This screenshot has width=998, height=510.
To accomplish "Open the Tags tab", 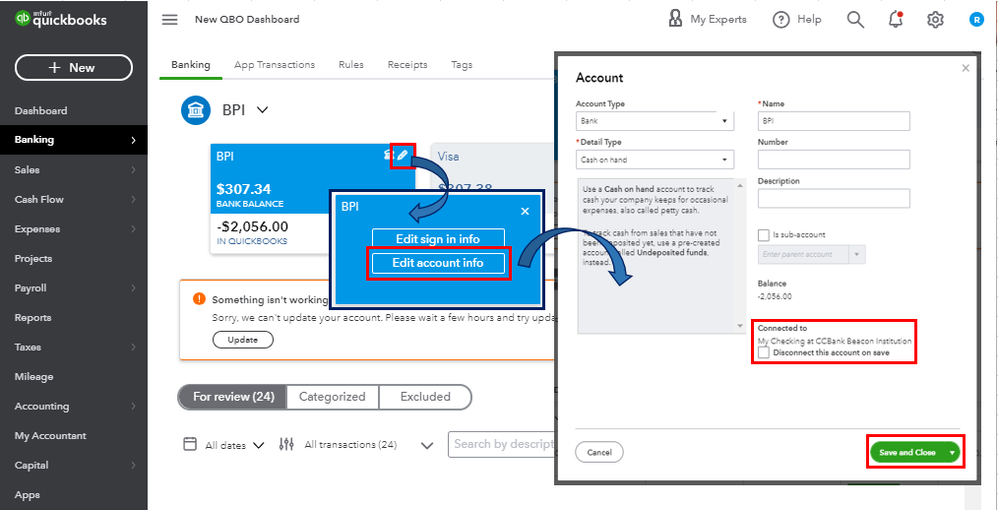I will 461,64.
